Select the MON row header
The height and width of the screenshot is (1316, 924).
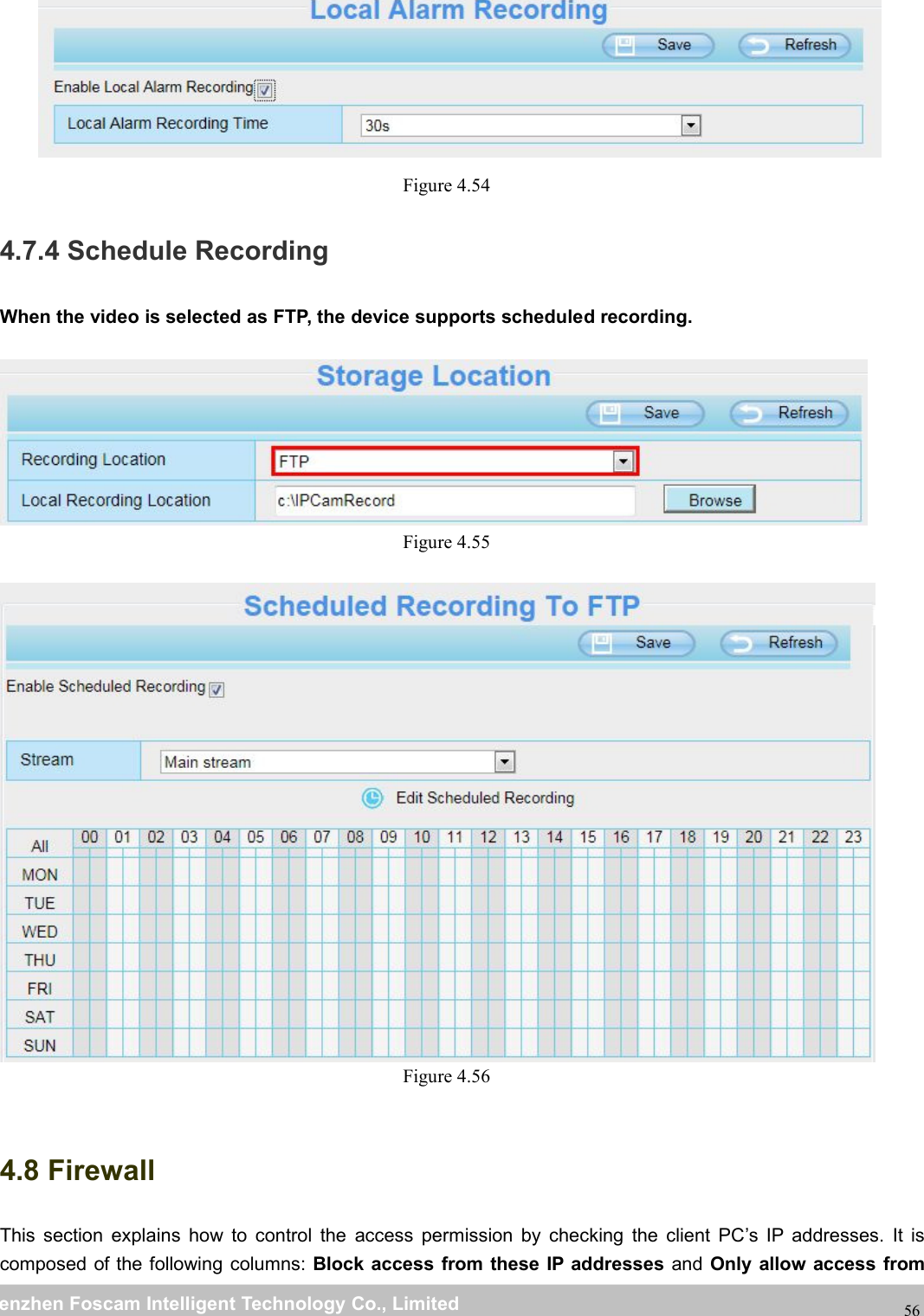pos(40,874)
